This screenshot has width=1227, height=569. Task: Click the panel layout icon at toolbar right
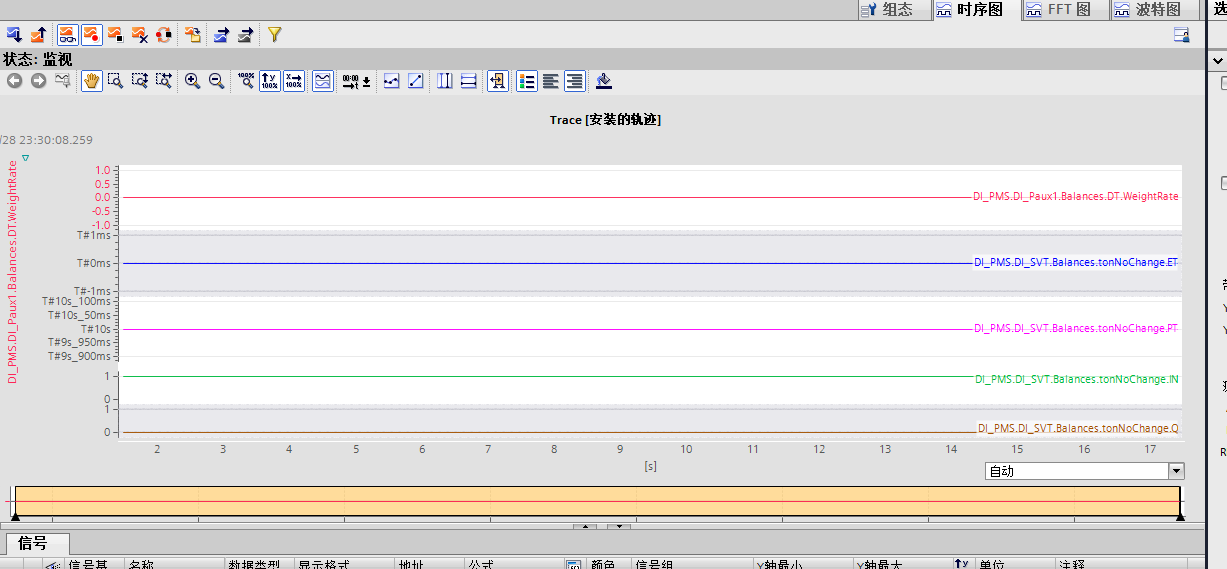pyautogui.click(x=1181, y=34)
